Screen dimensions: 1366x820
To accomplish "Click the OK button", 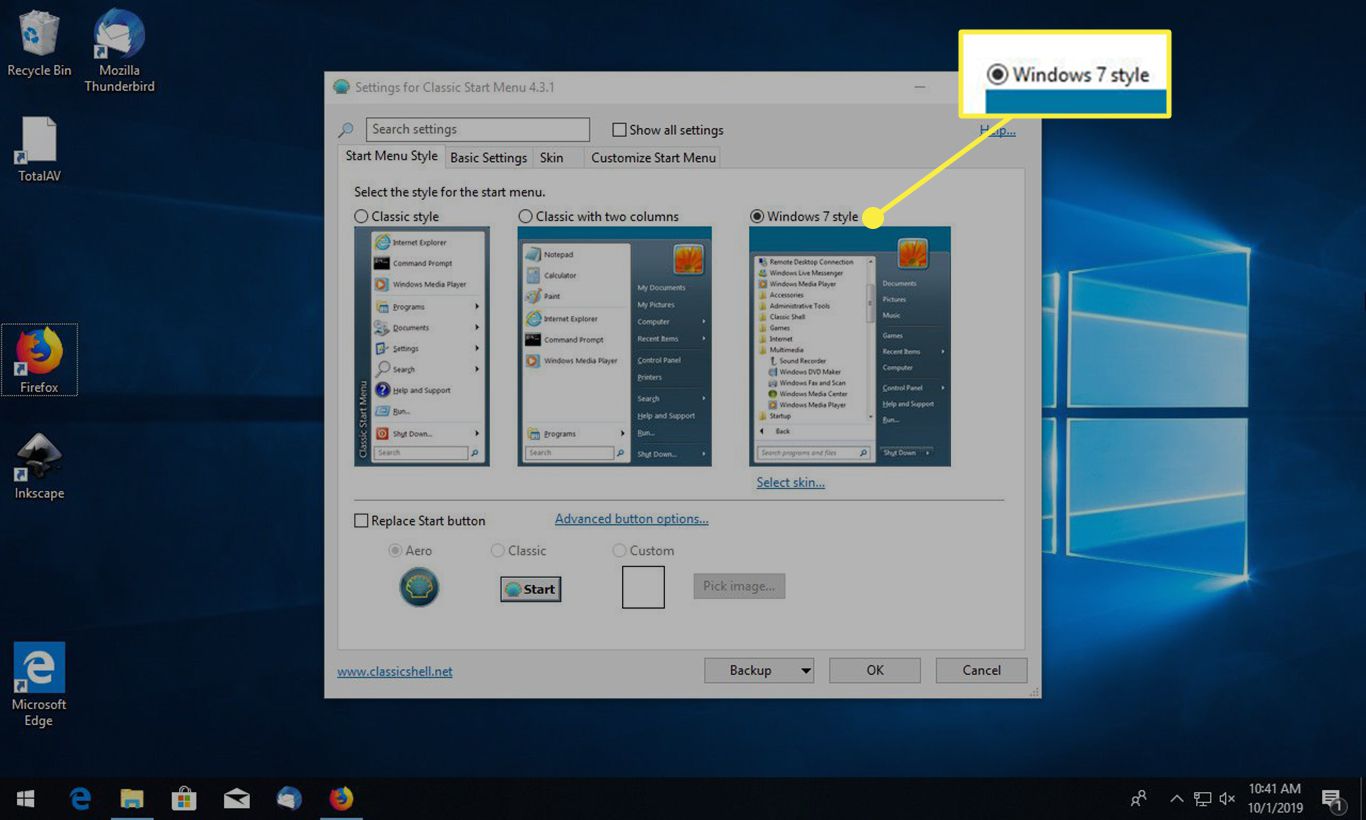I will tap(875, 670).
